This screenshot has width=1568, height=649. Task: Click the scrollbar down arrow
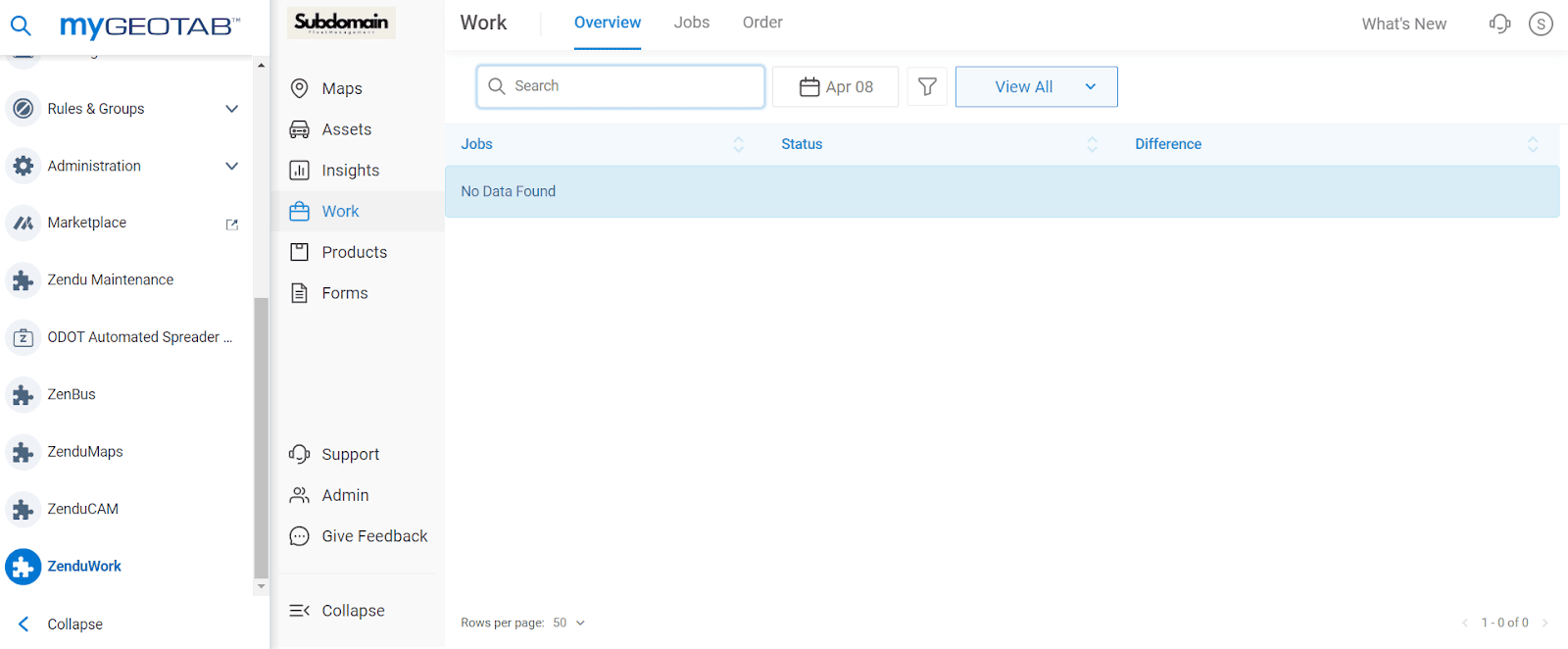(261, 586)
